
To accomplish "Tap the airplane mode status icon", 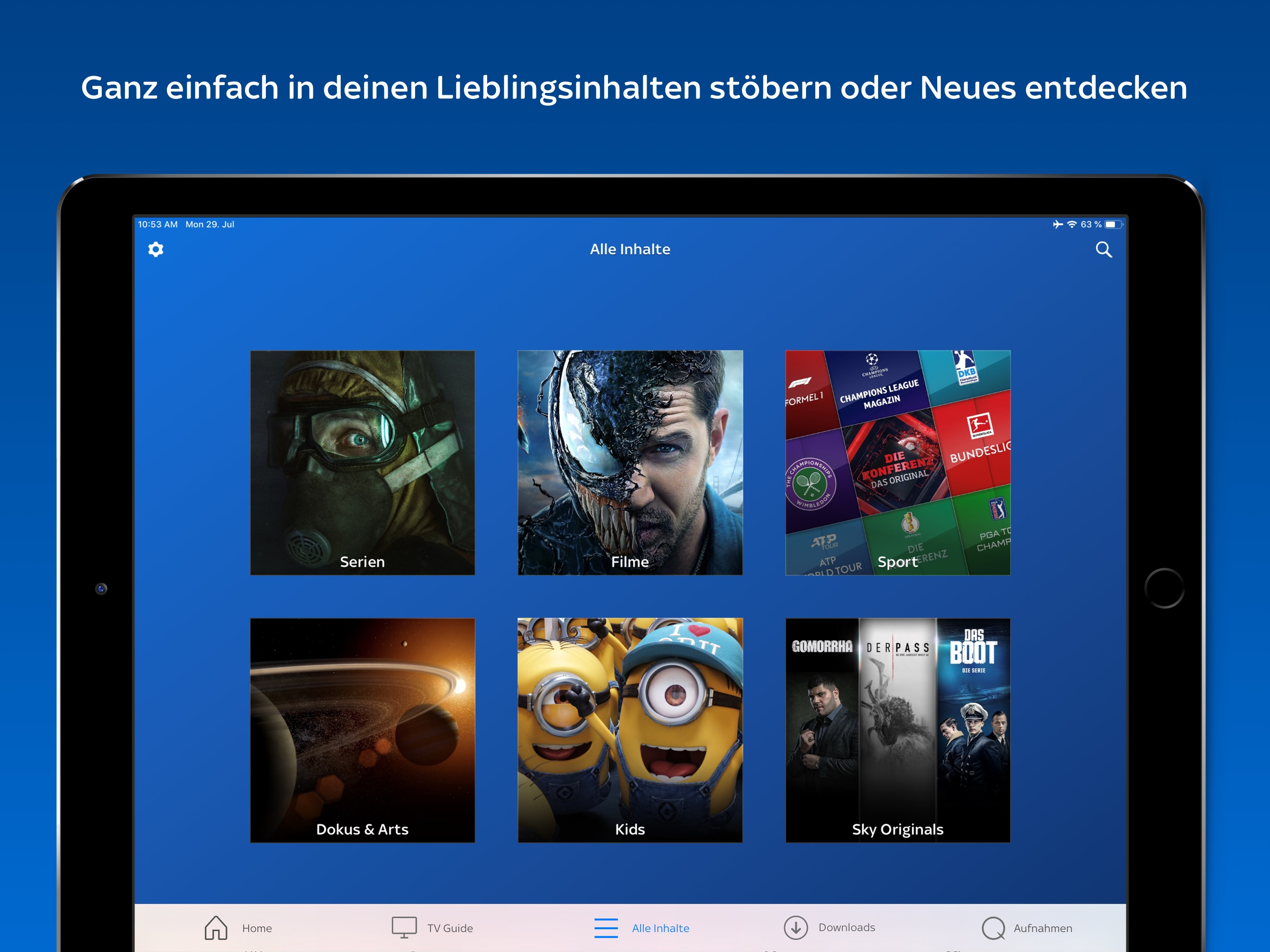I will coord(1058,225).
